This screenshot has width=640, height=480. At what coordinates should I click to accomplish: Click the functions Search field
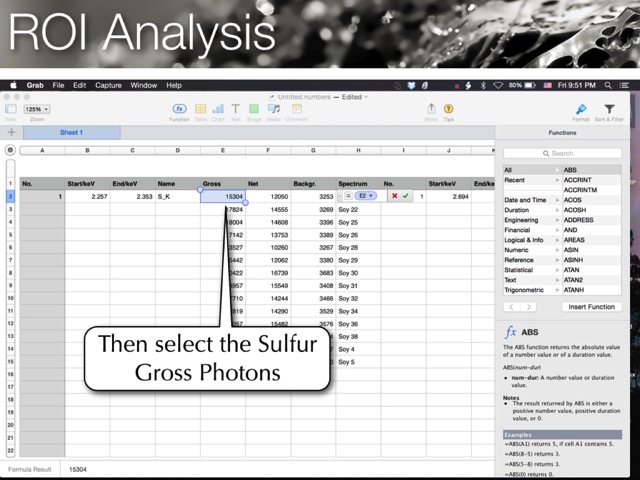point(570,153)
